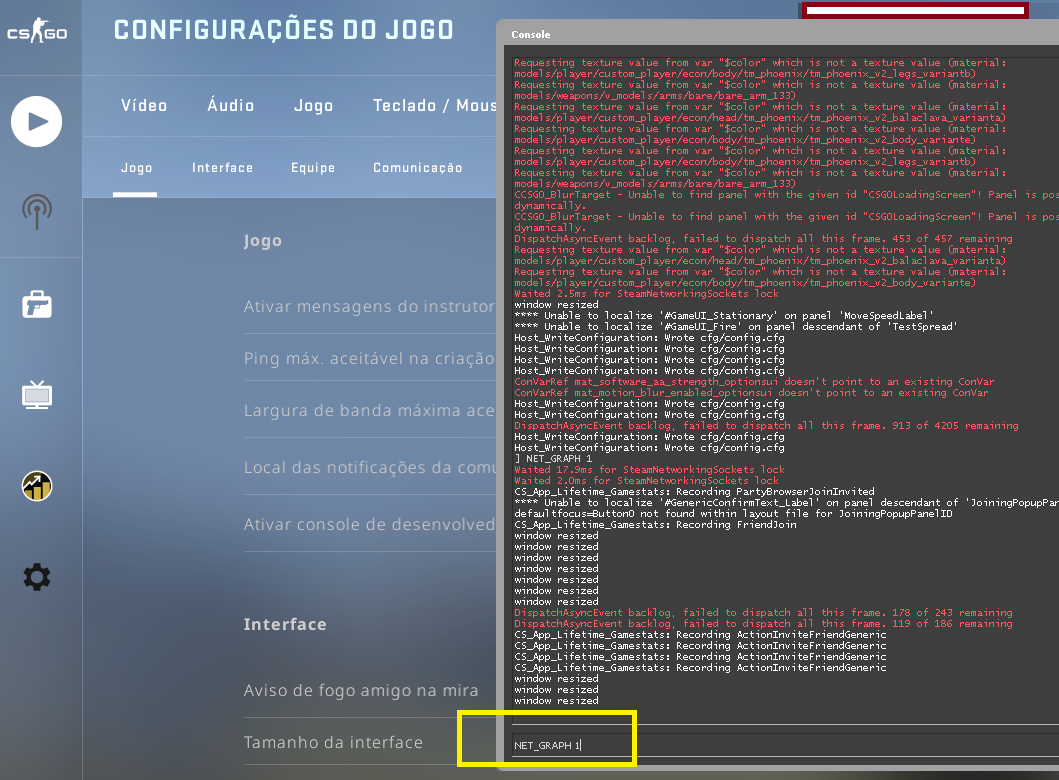Click the CS:GO logo icon

(38, 30)
